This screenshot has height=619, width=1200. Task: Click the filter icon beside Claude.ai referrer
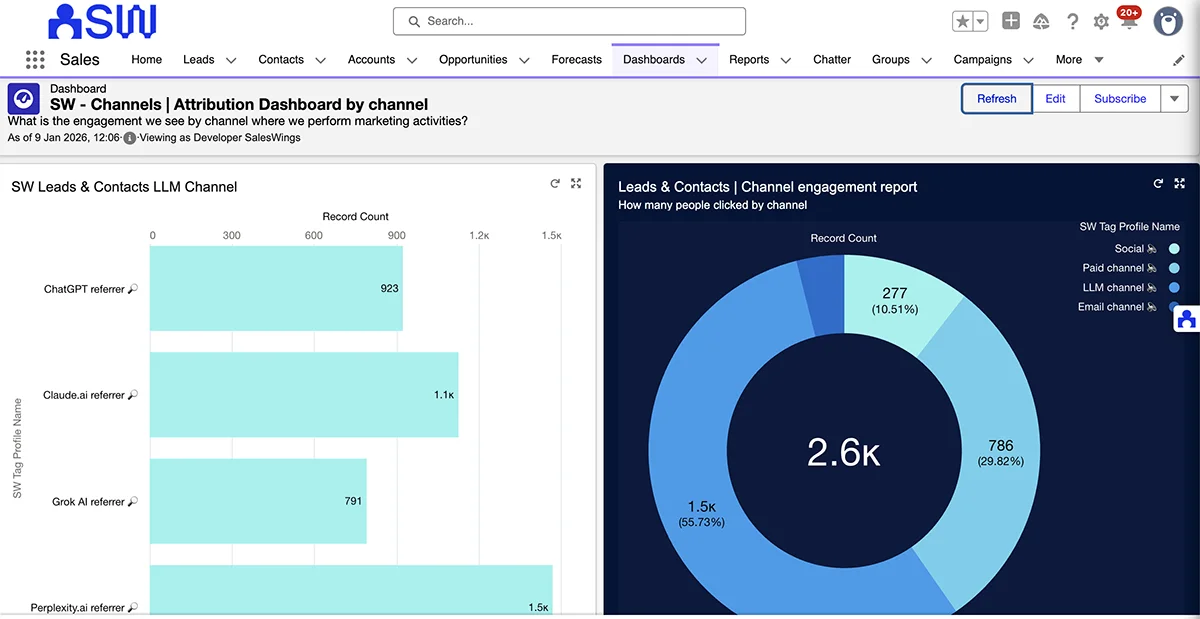(133, 395)
